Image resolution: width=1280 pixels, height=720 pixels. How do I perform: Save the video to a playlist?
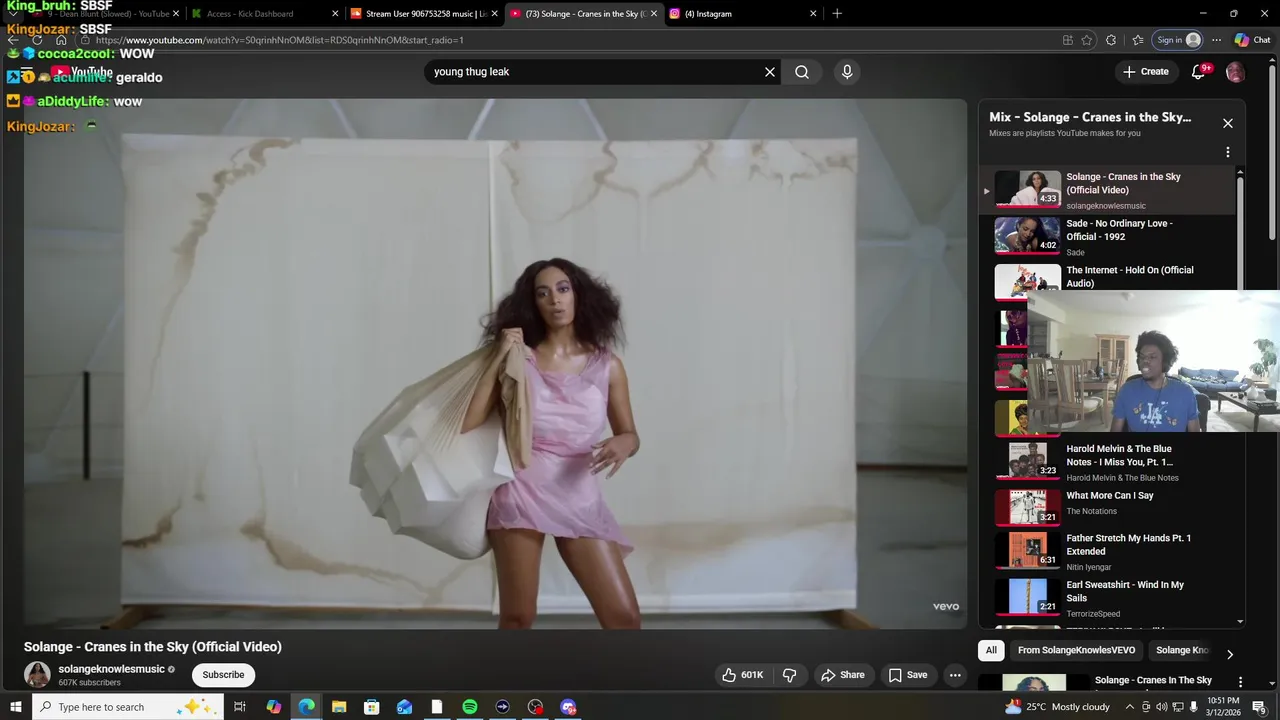point(908,675)
